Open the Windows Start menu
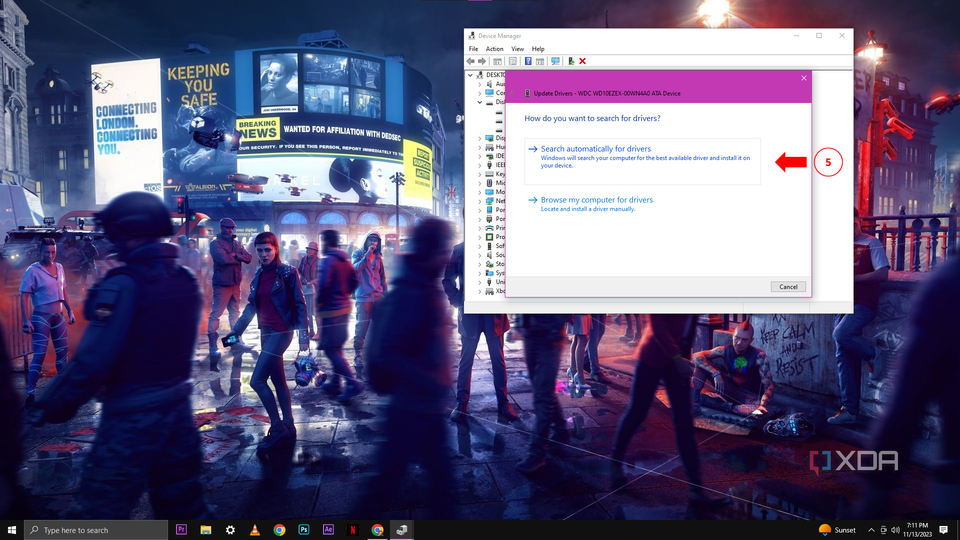960x540 pixels. click(12, 530)
